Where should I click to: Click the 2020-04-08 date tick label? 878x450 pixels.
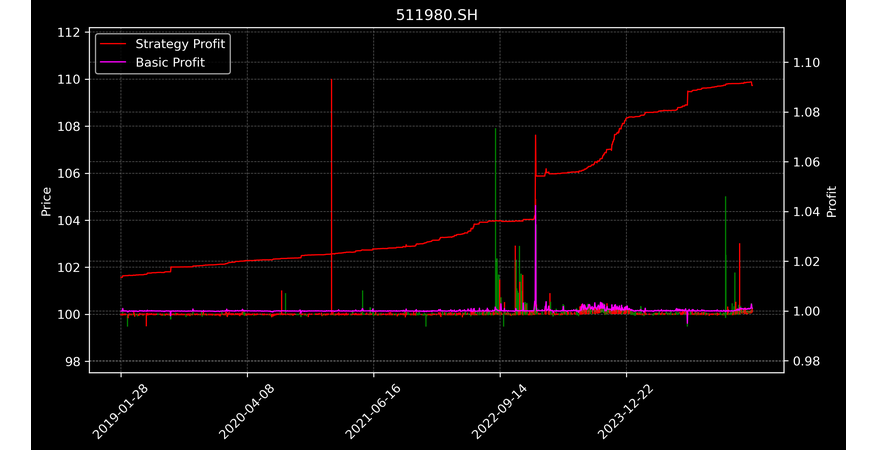[x=247, y=411]
